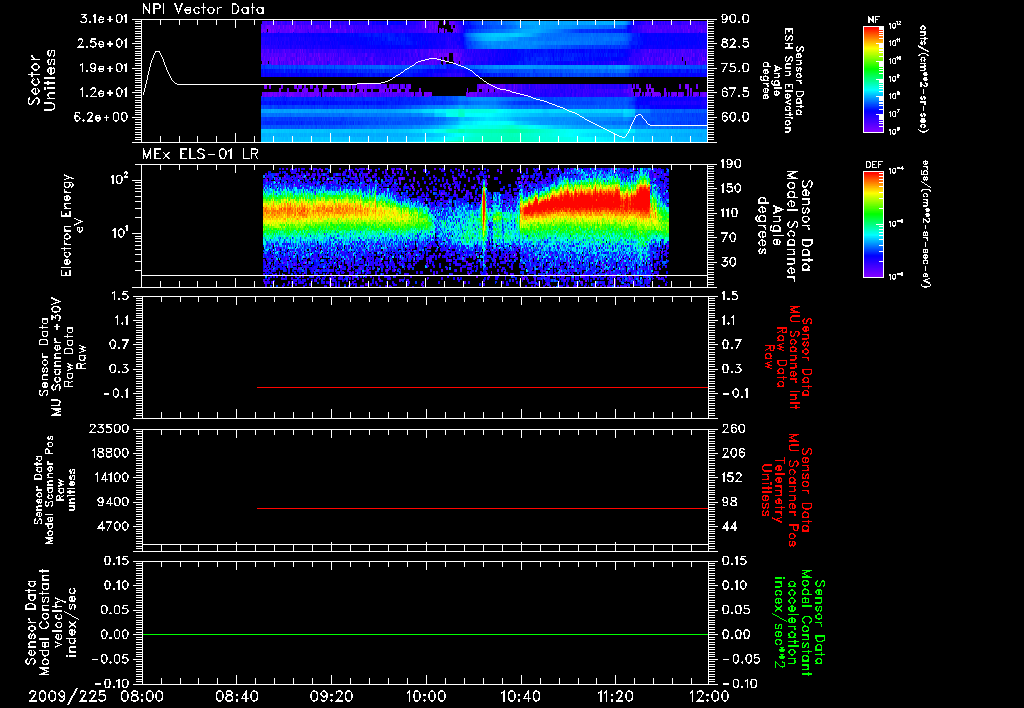Click the '82.5' sun elevation tick label
The height and width of the screenshot is (708, 1024).
coord(735,43)
